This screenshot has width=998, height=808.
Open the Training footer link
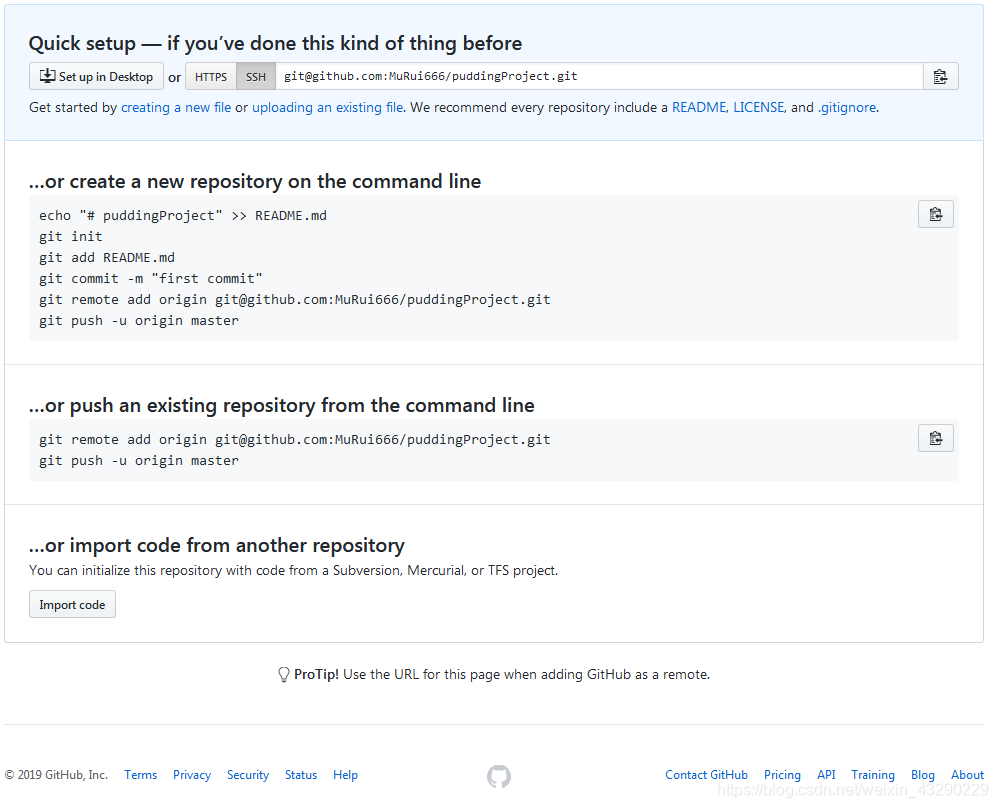point(873,775)
